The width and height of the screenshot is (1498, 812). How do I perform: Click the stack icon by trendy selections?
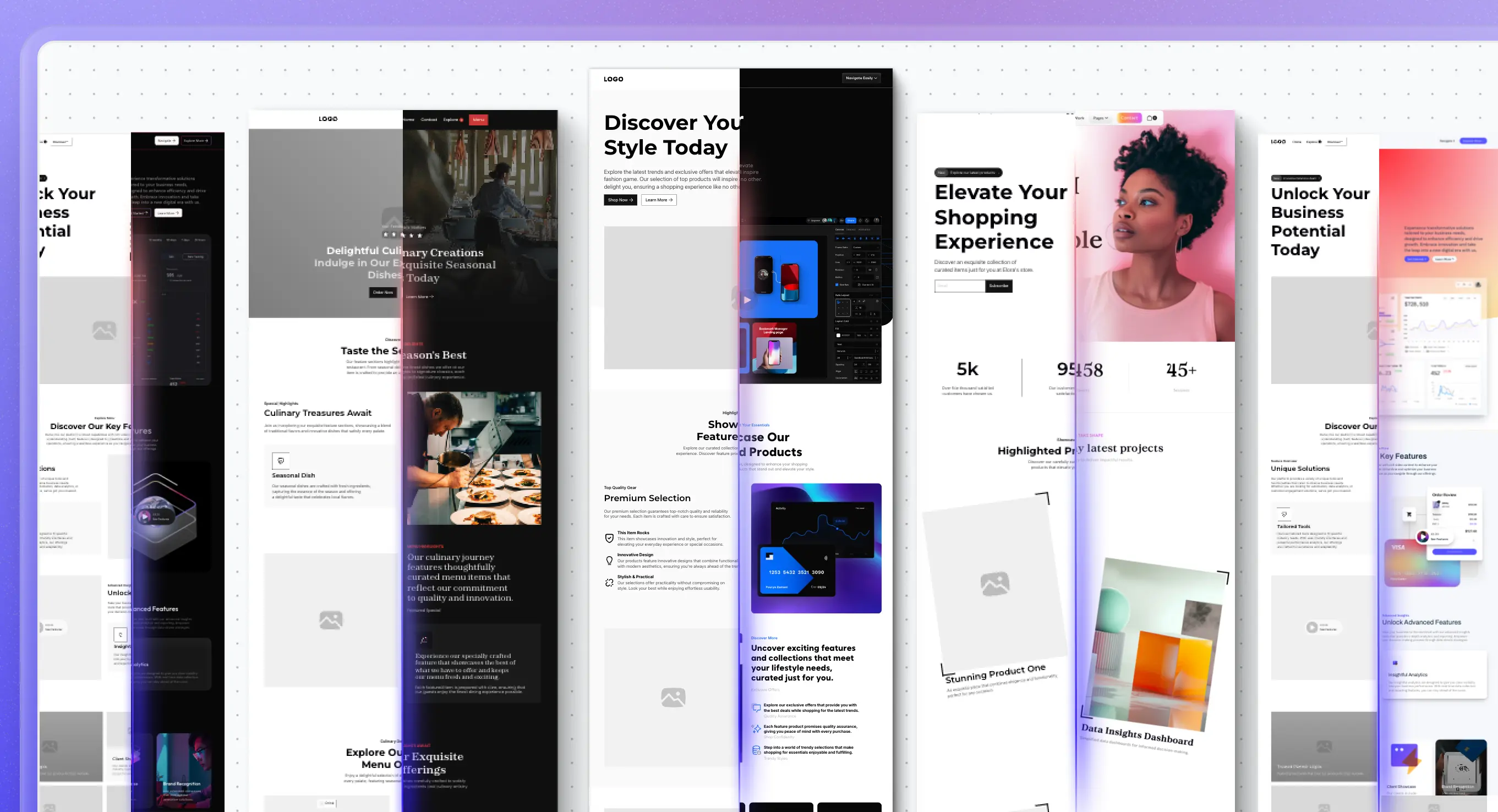coord(756,750)
